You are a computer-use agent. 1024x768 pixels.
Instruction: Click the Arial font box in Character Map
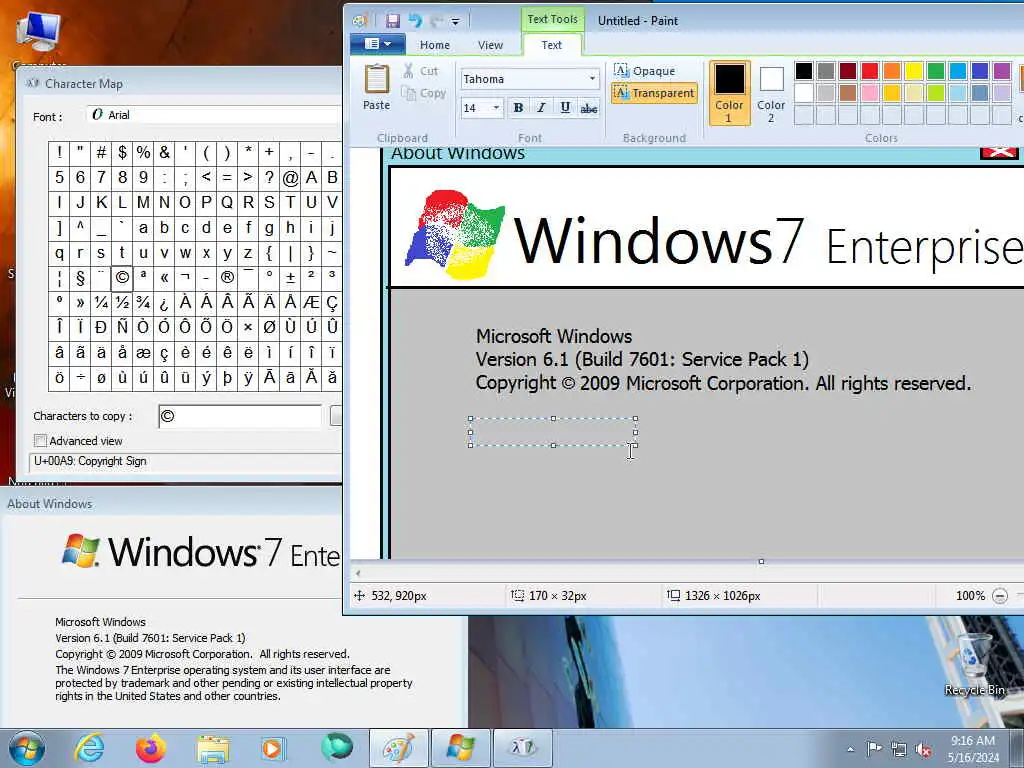[214, 115]
